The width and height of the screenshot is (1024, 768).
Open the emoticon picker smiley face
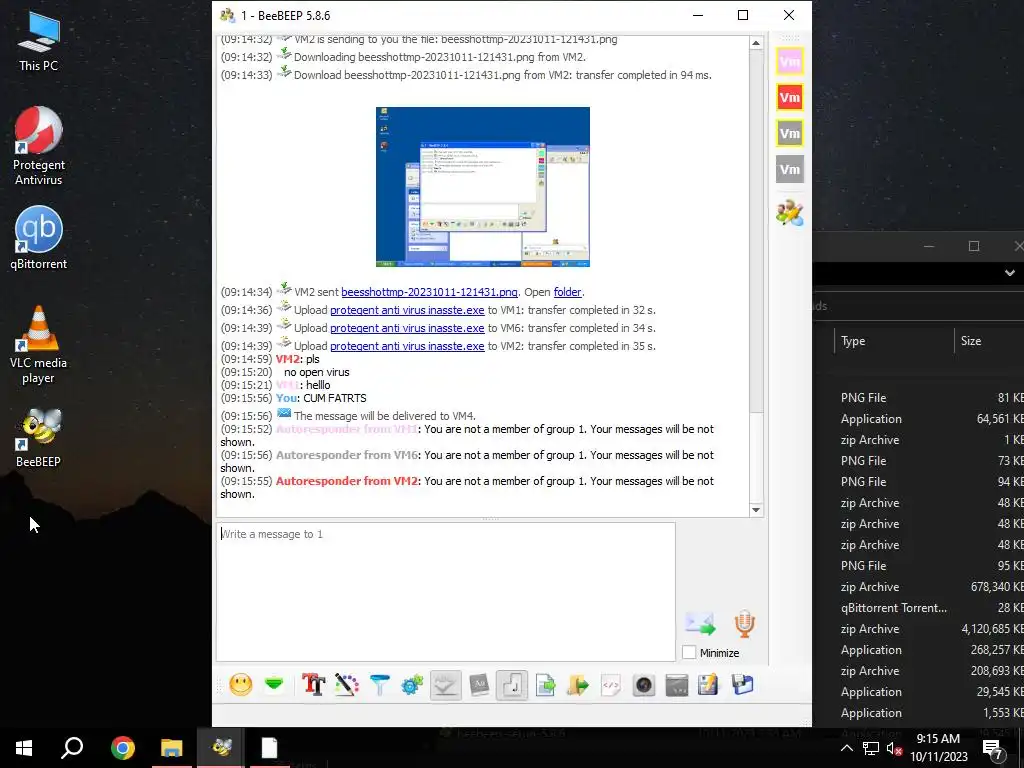(x=240, y=684)
